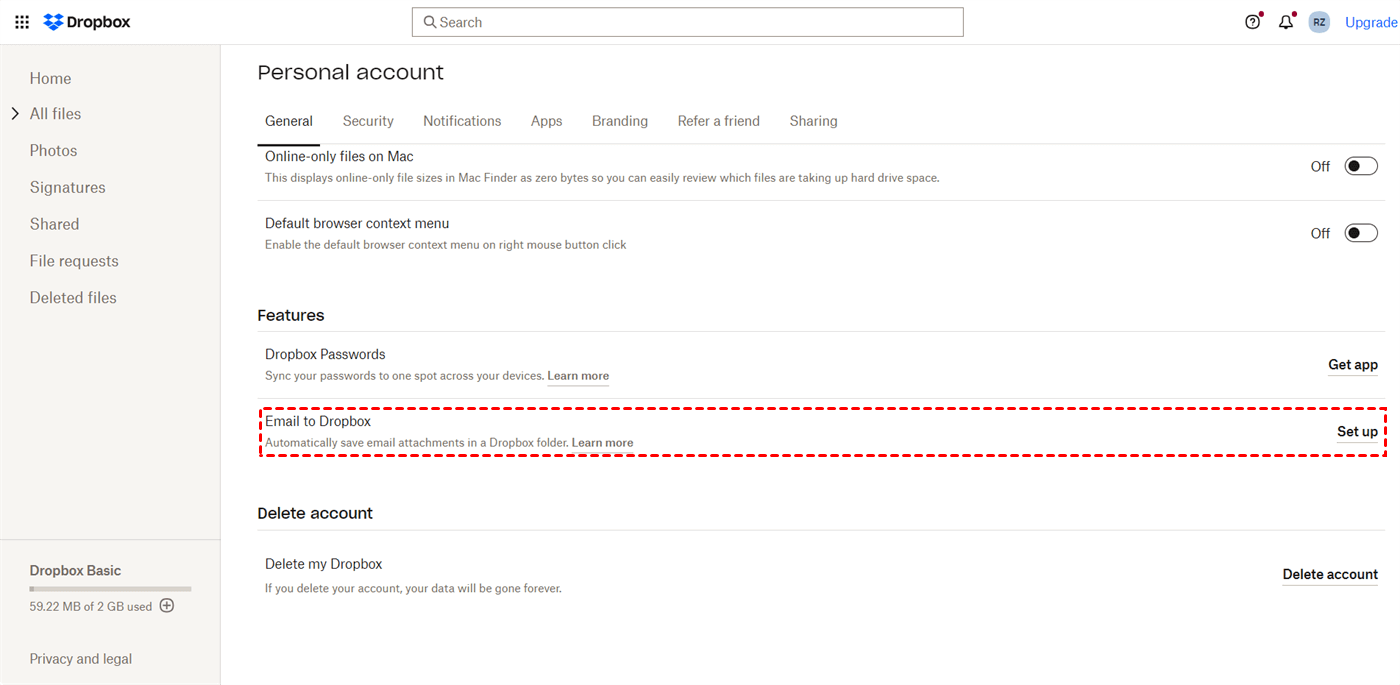Expand the All files tree chevron
The width and height of the screenshot is (1400, 685).
click(x=15, y=114)
